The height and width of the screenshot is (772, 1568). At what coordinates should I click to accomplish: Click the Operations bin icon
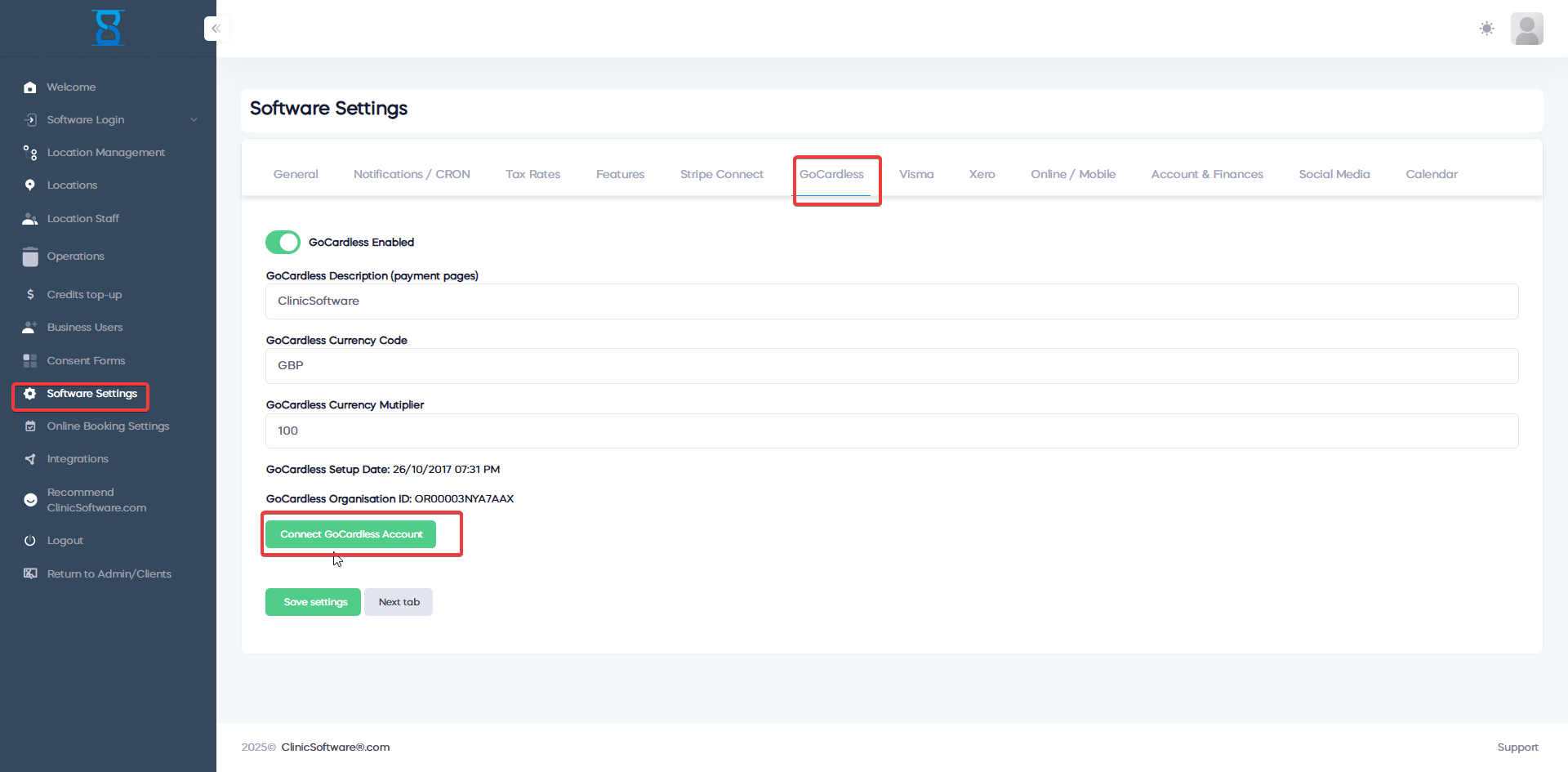pyautogui.click(x=30, y=257)
